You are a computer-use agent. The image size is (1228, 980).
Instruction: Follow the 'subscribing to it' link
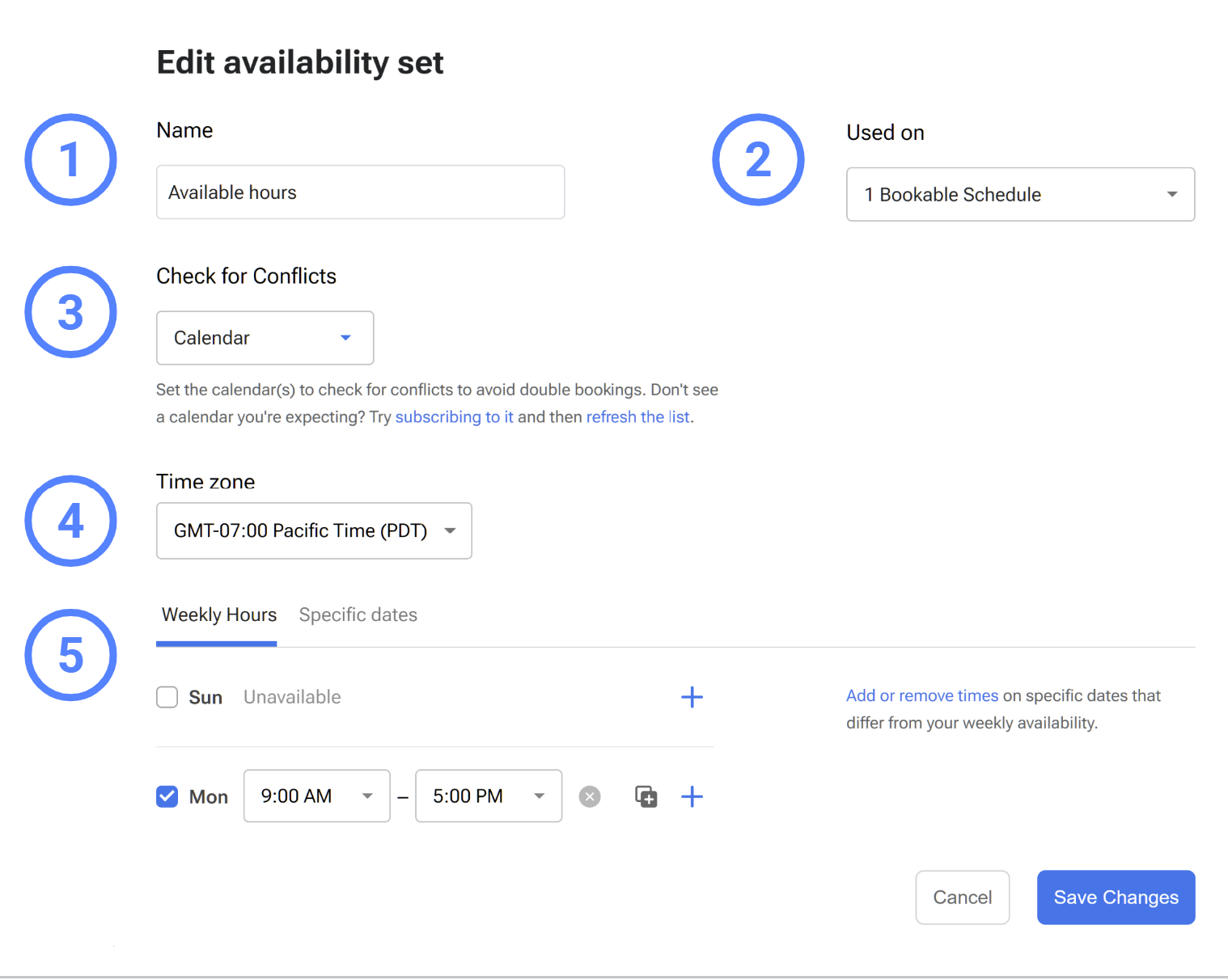[x=454, y=417]
